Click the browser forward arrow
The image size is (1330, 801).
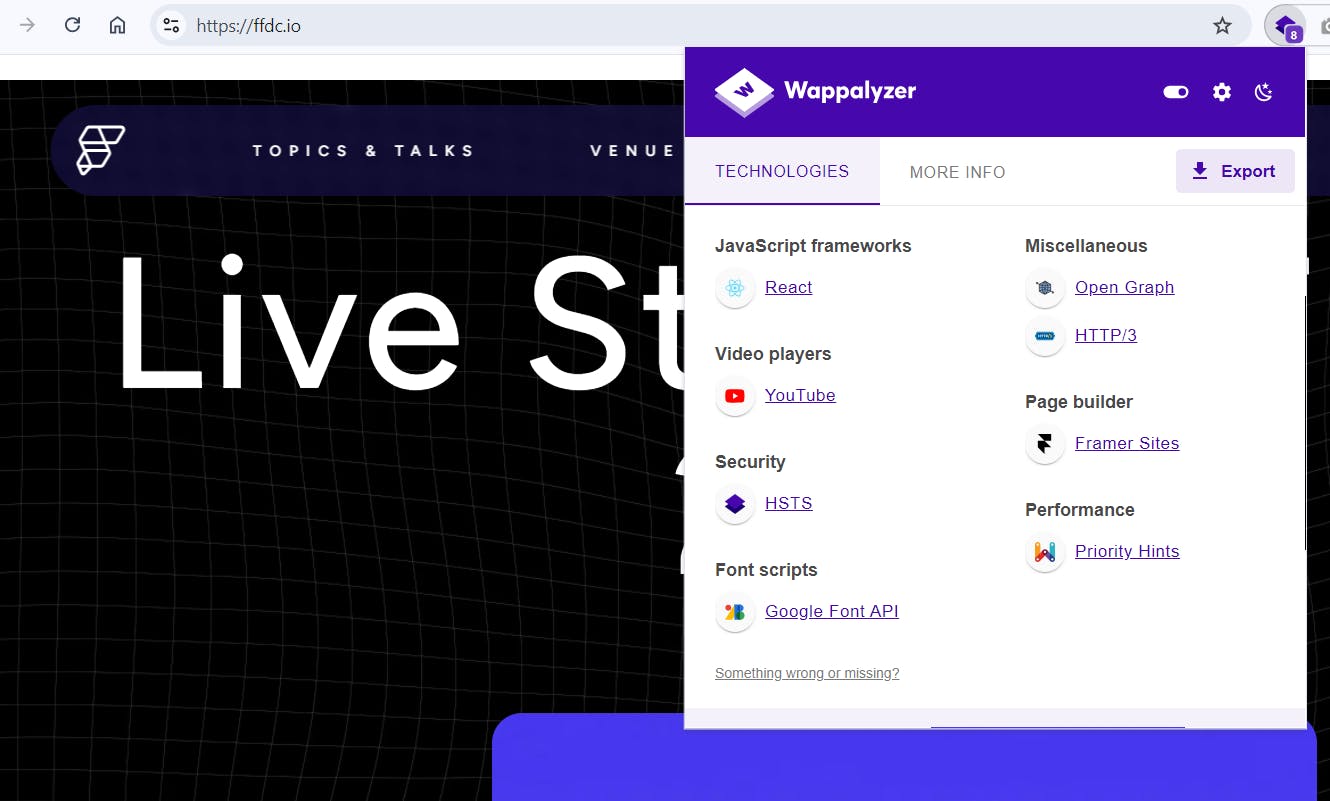point(27,25)
